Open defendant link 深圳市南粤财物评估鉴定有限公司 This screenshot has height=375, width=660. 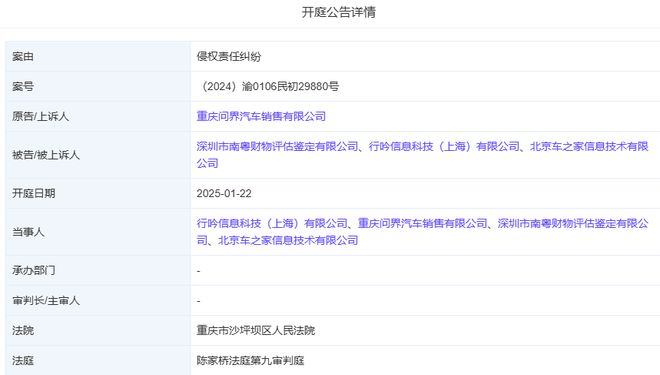[277, 146]
